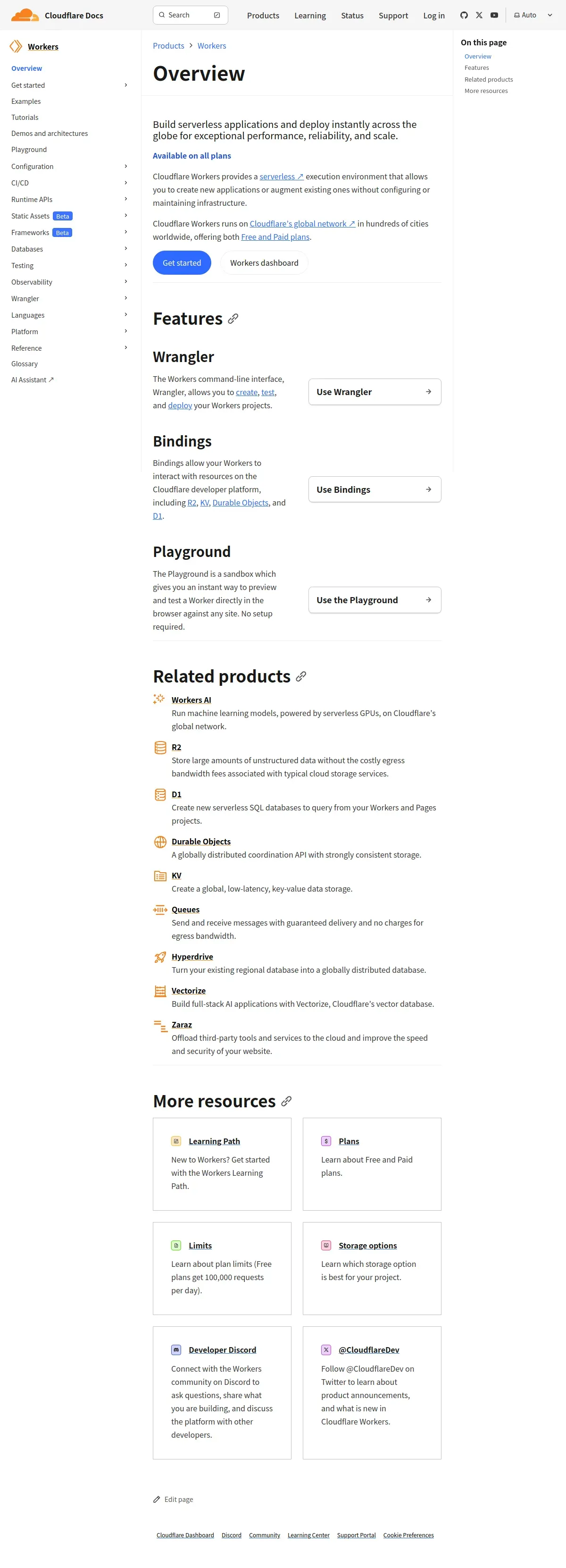Open the GitHub icon link in header

[464, 15]
